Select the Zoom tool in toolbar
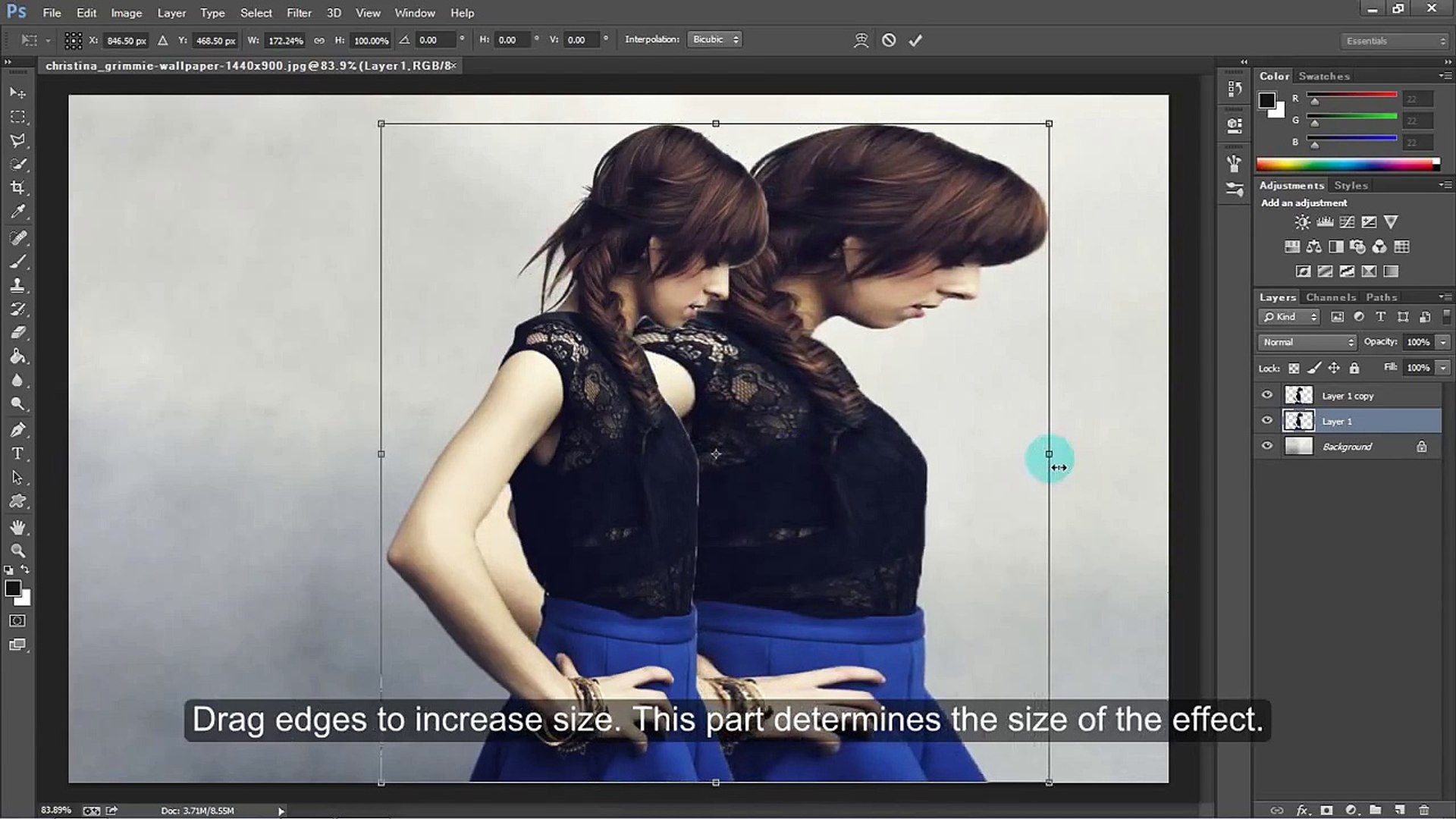The image size is (1456, 819). (x=17, y=551)
